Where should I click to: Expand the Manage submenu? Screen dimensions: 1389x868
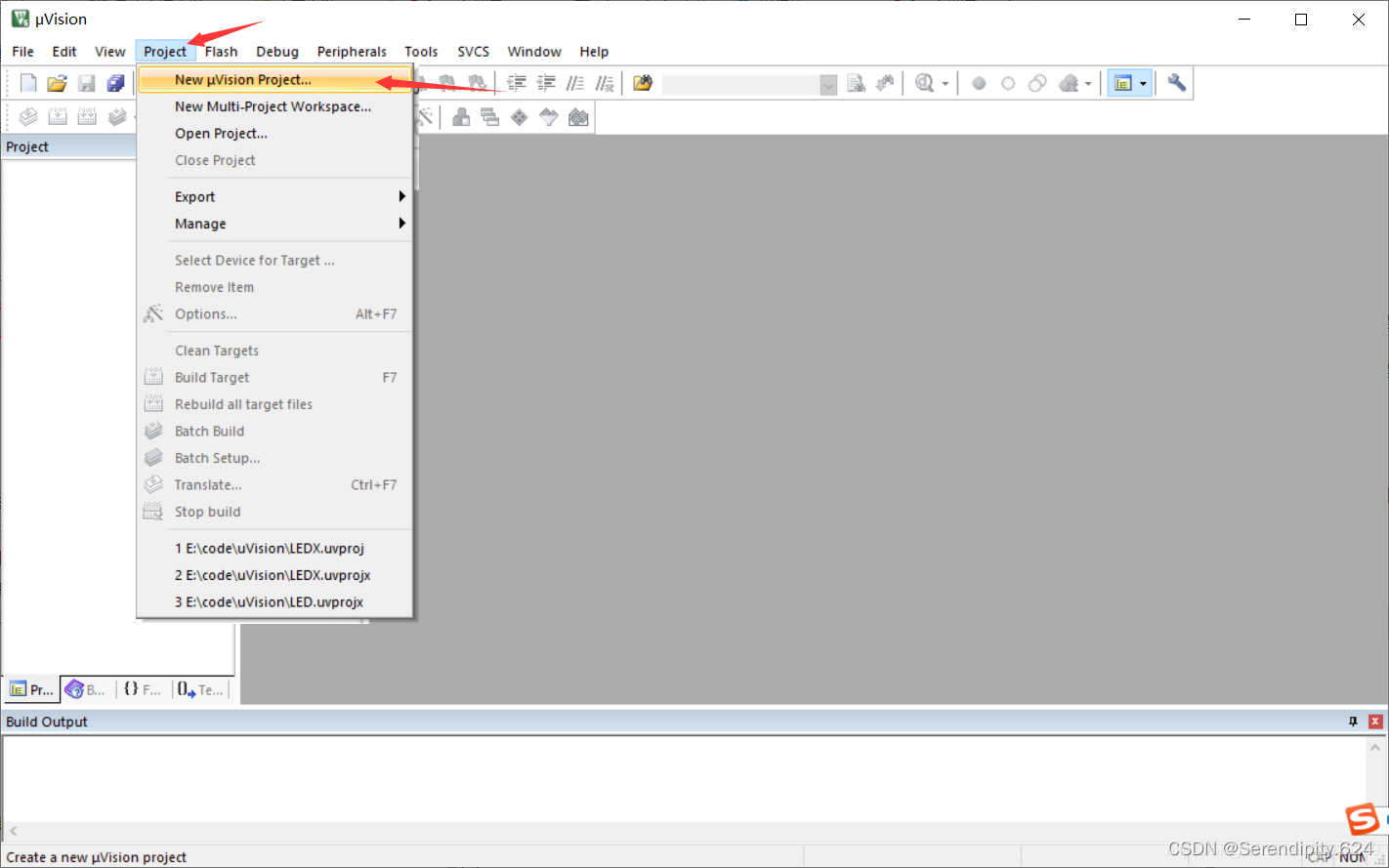[274, 224]
